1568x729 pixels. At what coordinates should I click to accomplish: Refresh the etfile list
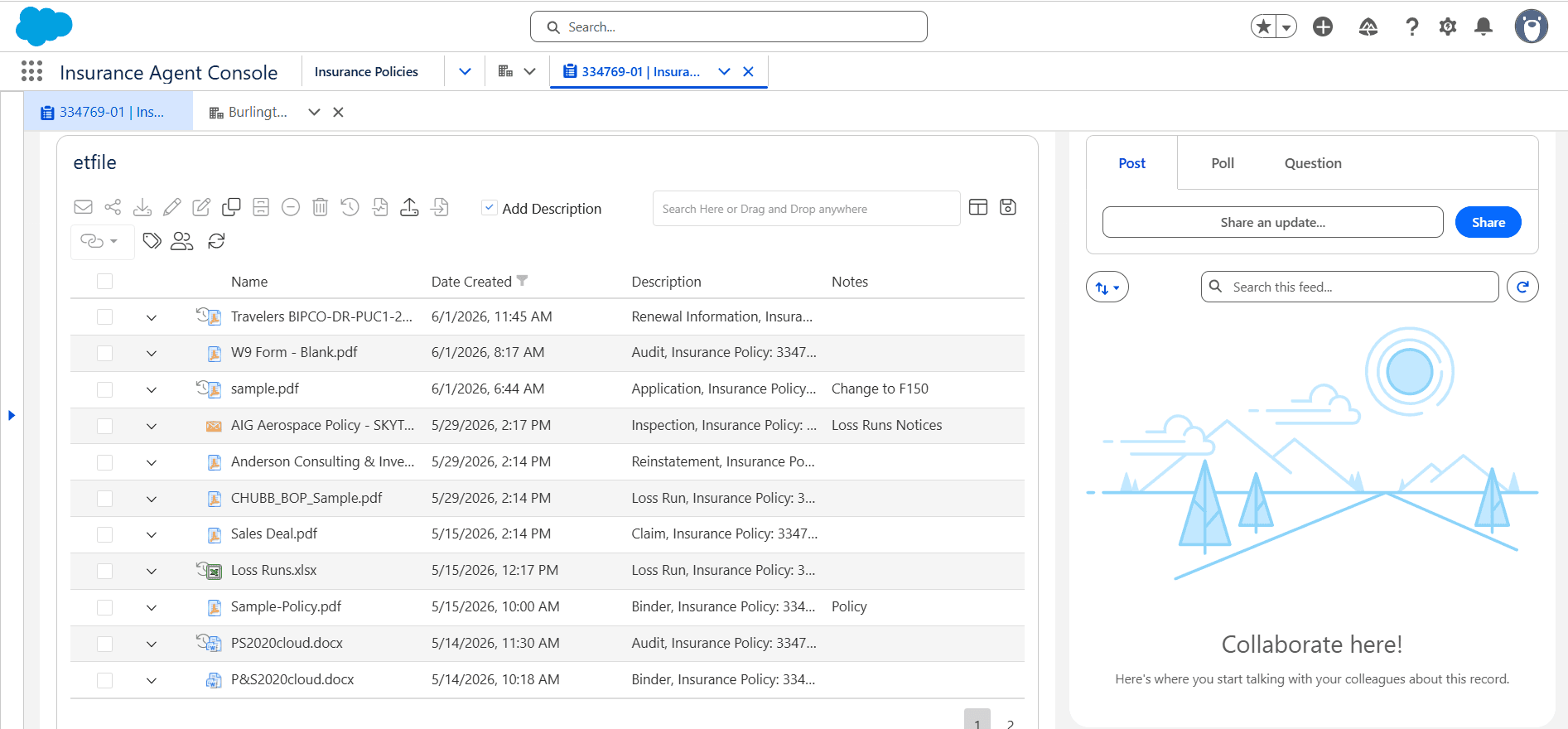(216, 241)
